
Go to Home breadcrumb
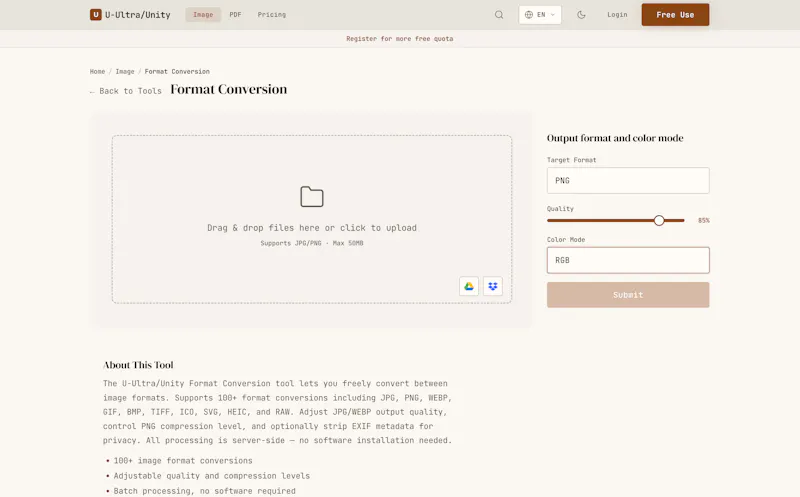tap(97, 71)
